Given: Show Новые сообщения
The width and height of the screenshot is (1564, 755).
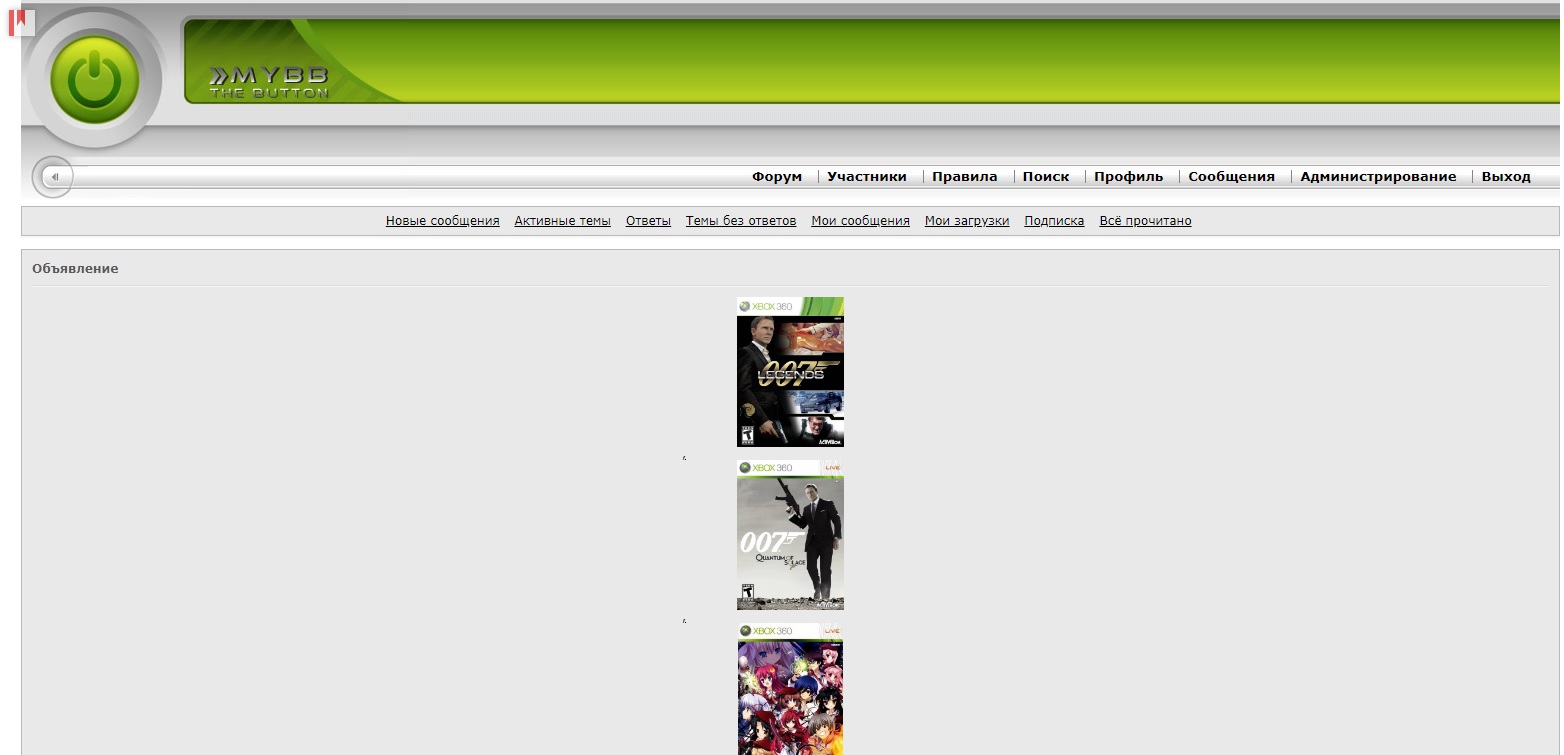Looking at the screenshot, I should 443,221.
